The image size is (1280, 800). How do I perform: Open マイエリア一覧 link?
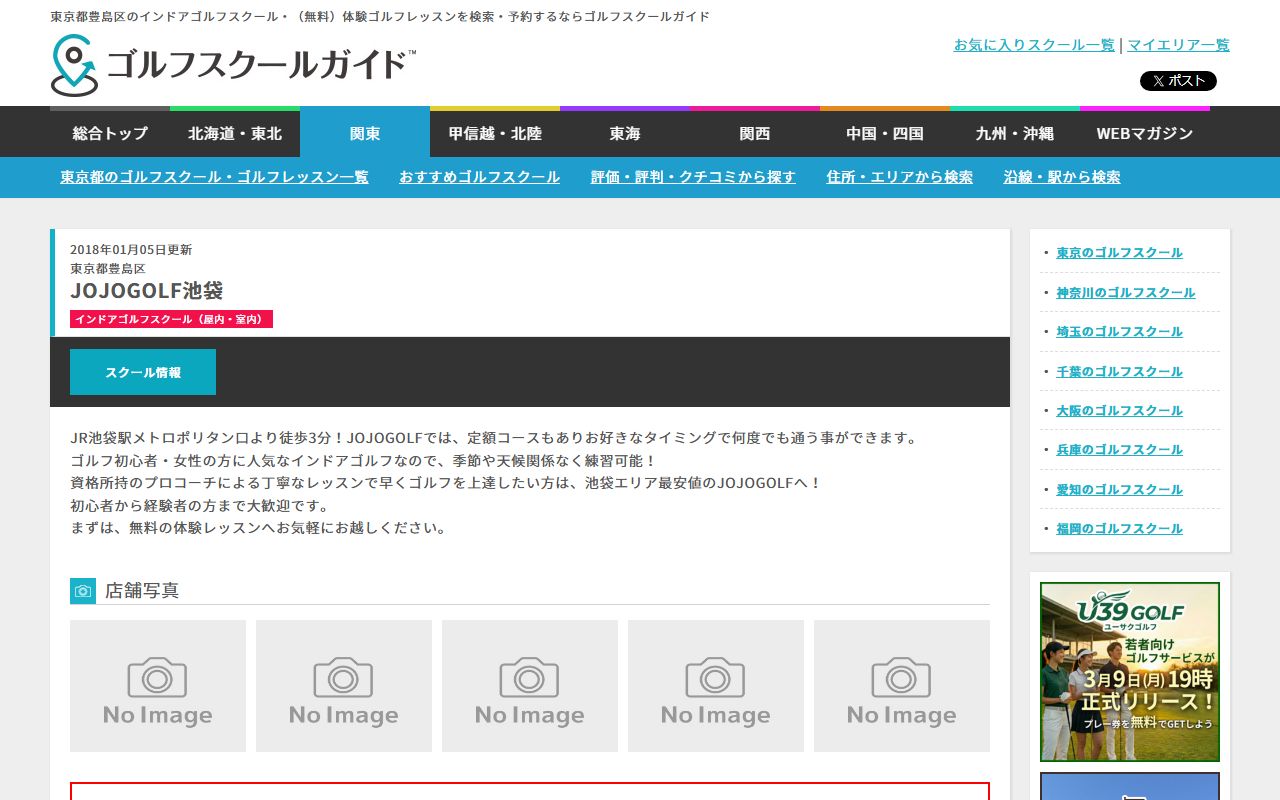(x=1179, y=45)
